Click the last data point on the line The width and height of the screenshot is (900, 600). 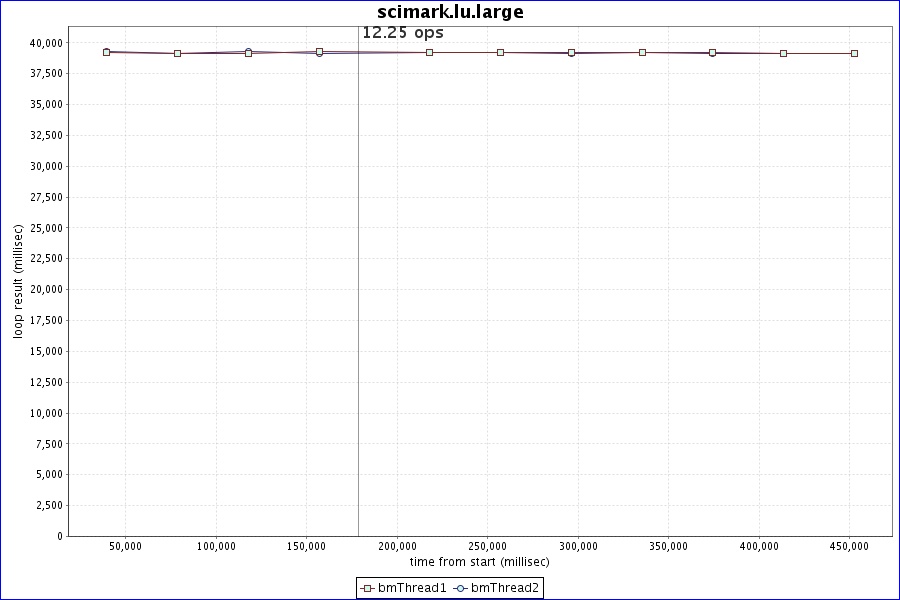pos(854,53)
